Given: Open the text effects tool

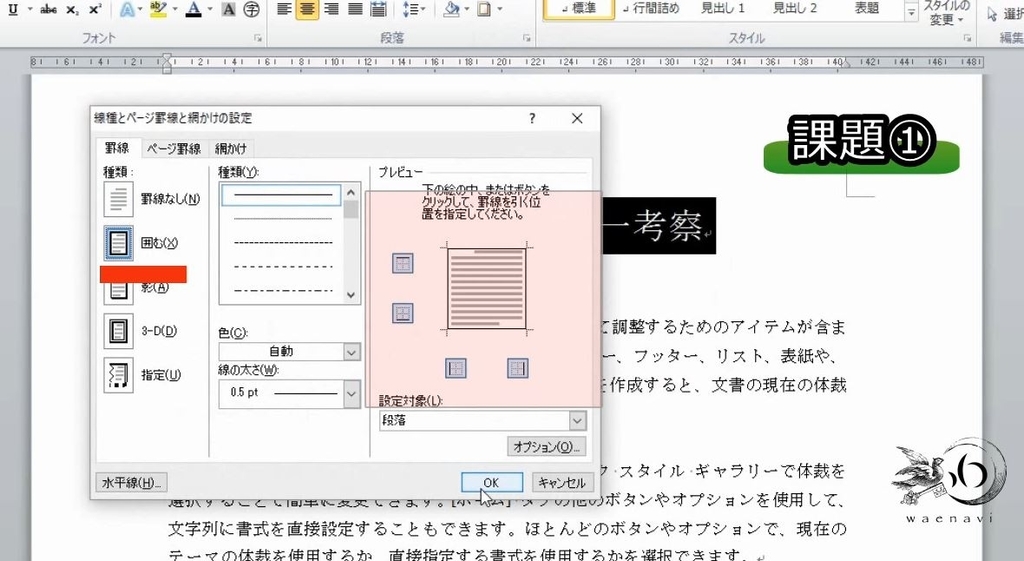Looking at the screenshot, I should point(127,9).
